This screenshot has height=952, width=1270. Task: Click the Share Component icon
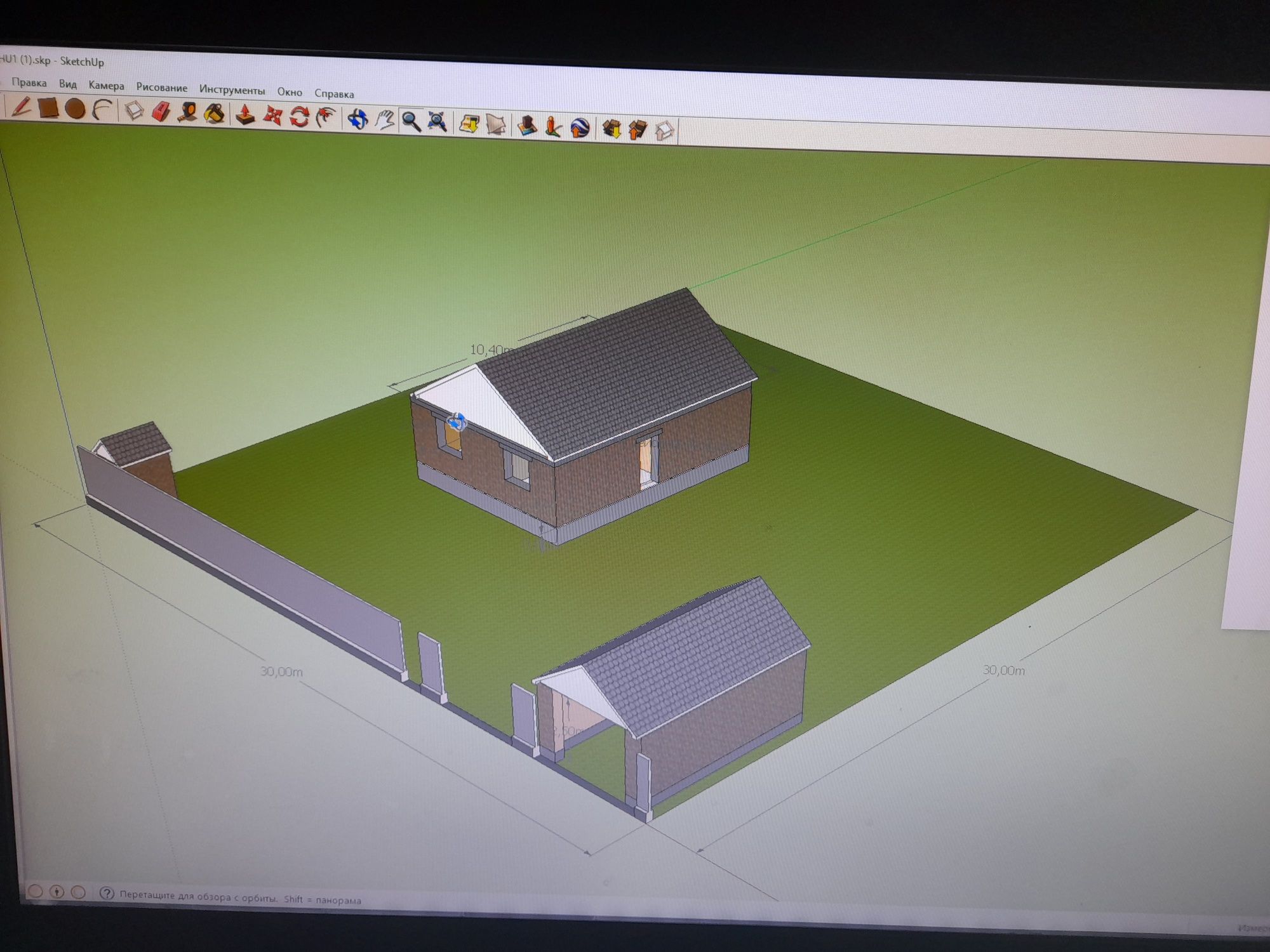[664, 131]
